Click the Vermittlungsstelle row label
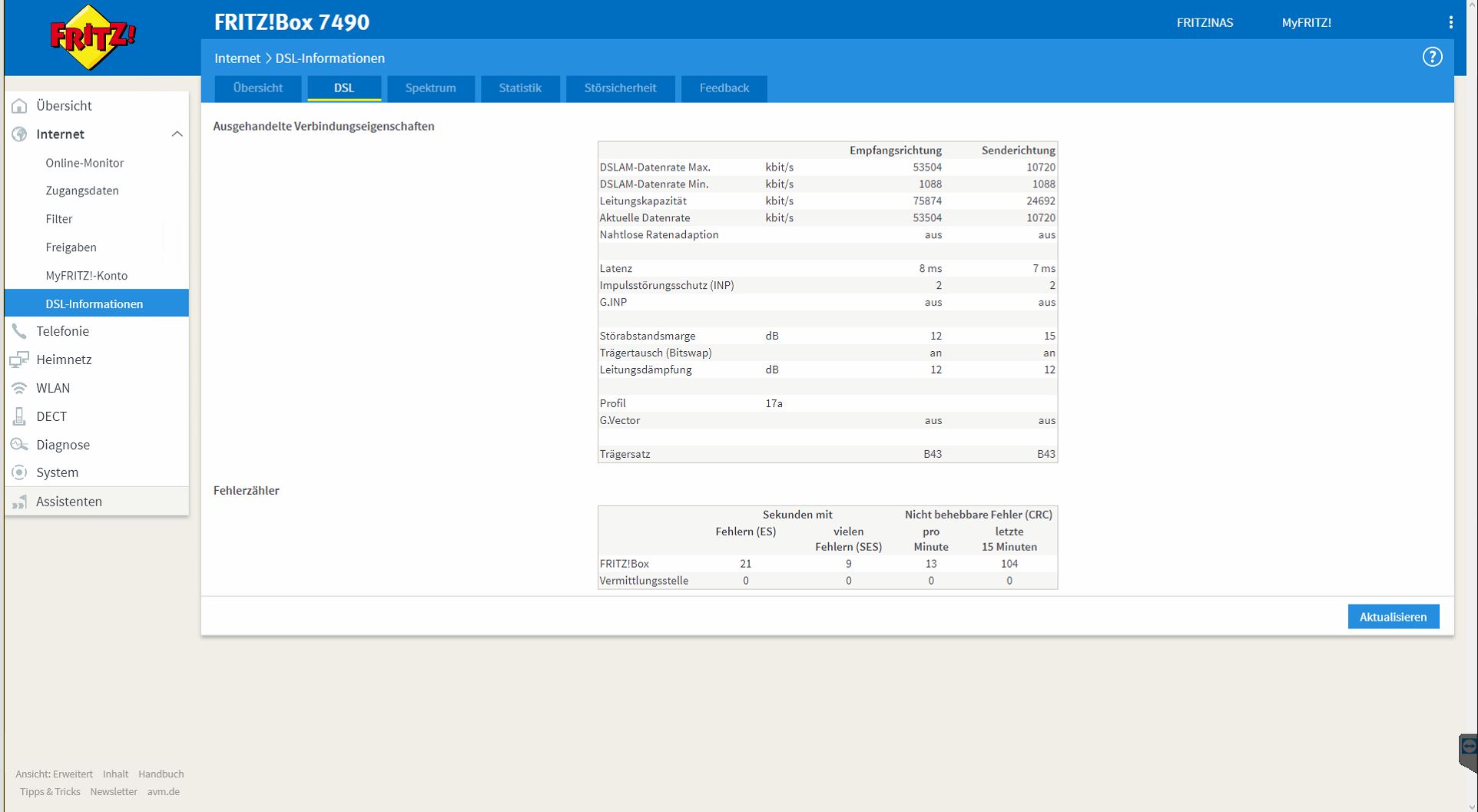The height and width of the screenshot is (812, 1478). click(x=644, y=582)
